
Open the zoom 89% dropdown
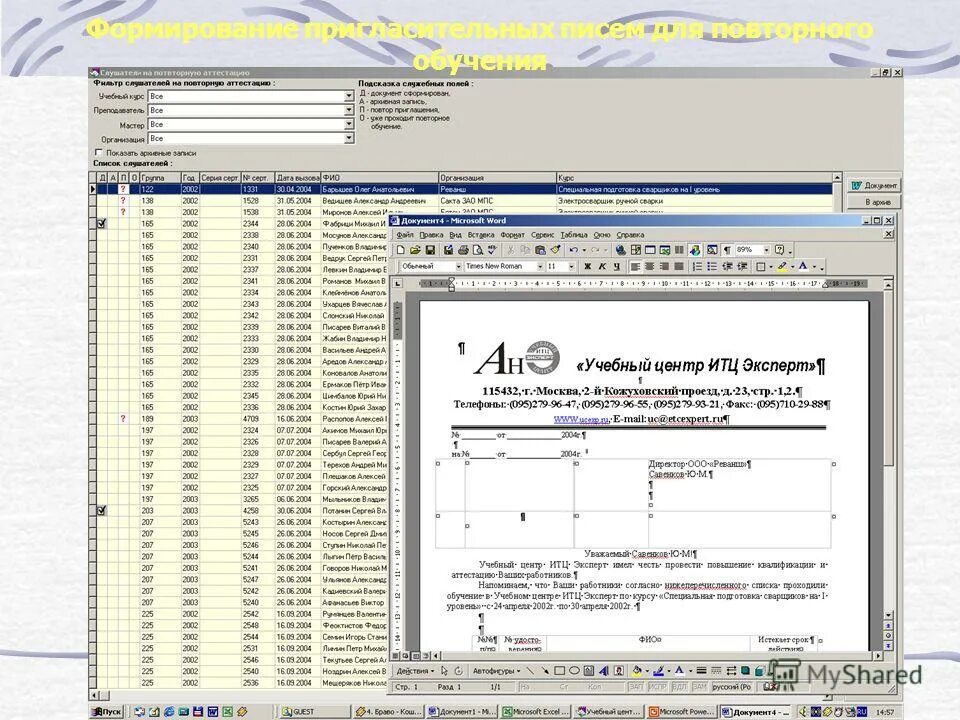(766, 250)
